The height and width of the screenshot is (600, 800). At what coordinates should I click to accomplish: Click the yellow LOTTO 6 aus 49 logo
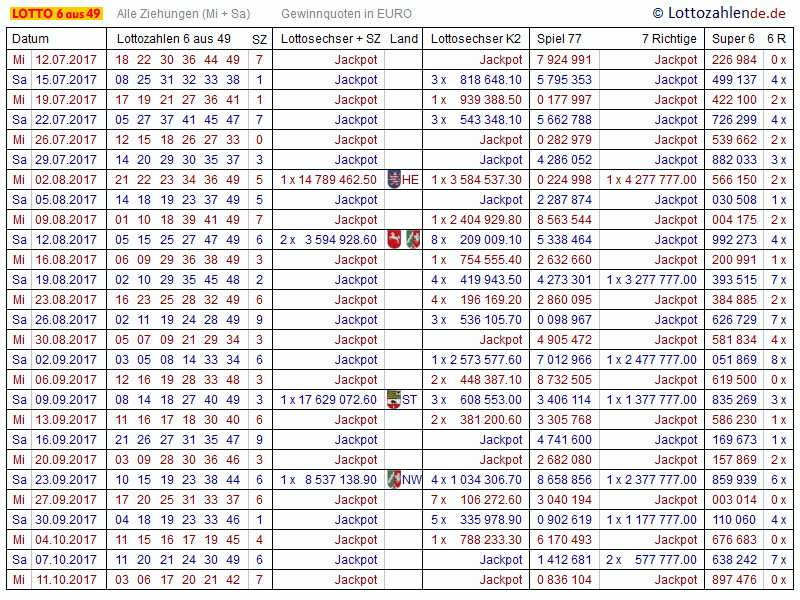[x=56, y=13]
